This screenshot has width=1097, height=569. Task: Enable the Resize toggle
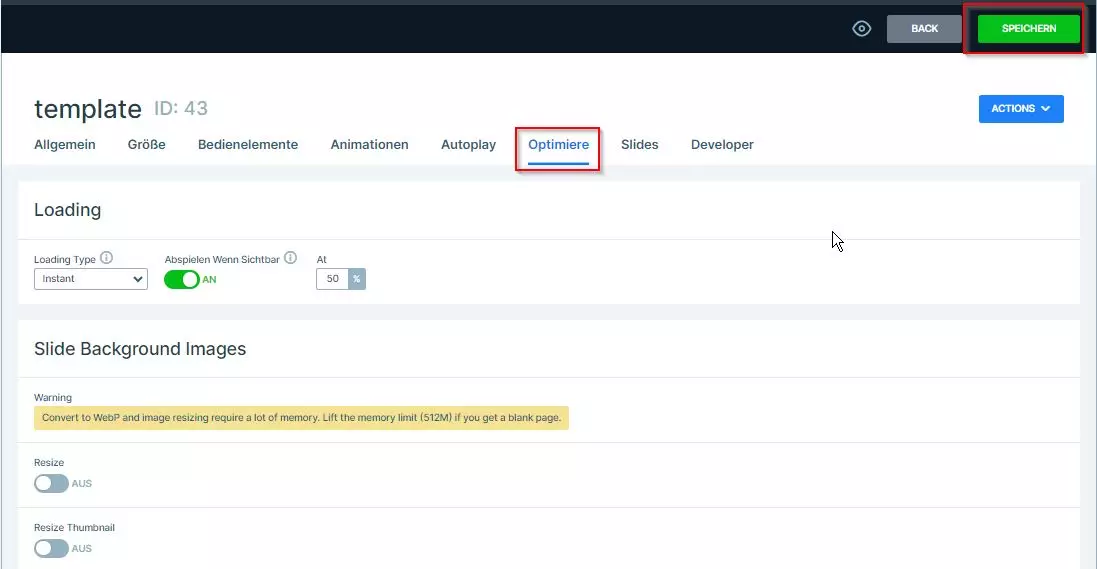click(51, 483)
